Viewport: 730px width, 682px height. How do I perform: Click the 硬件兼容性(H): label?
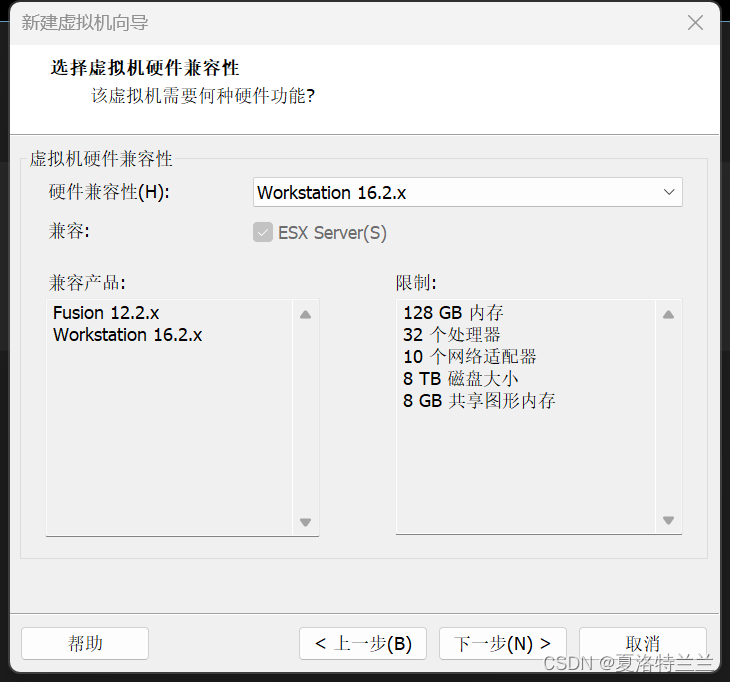109,192
